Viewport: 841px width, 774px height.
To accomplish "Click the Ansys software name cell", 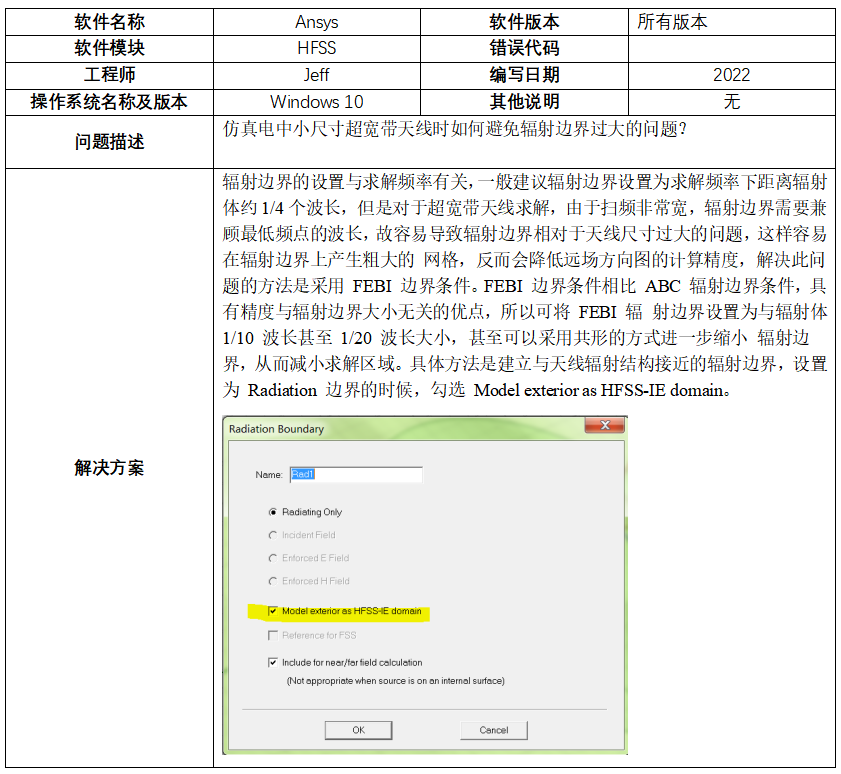I will coord(316,21).
